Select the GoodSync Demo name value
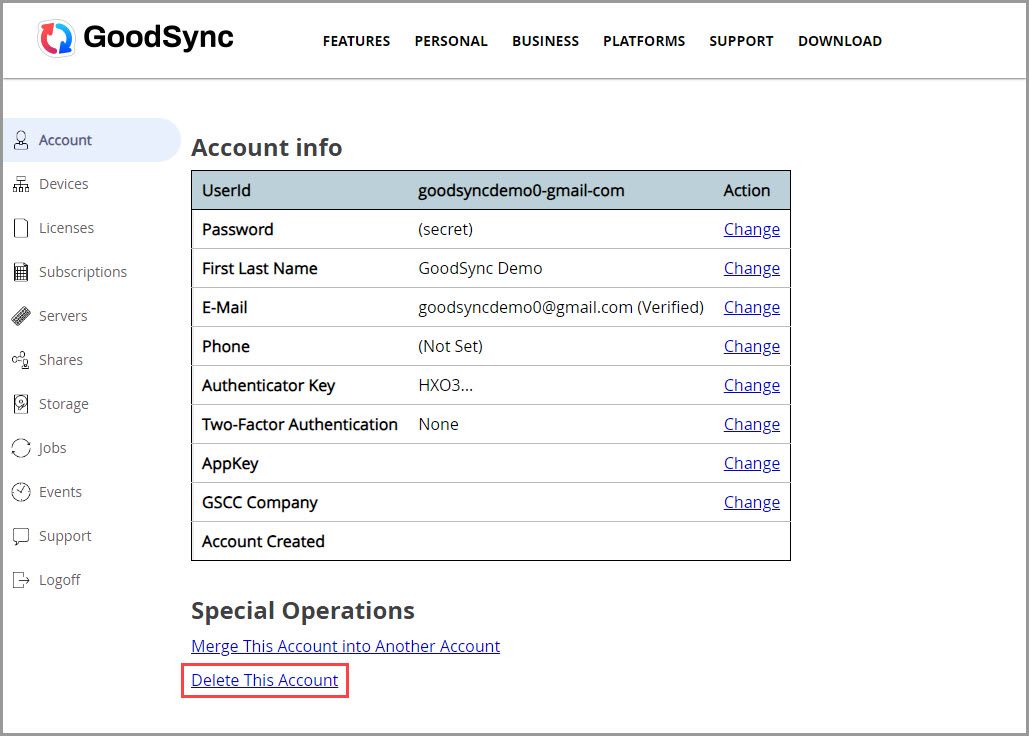The height and width of the screenshot is (736, 1029). [480, 268]
